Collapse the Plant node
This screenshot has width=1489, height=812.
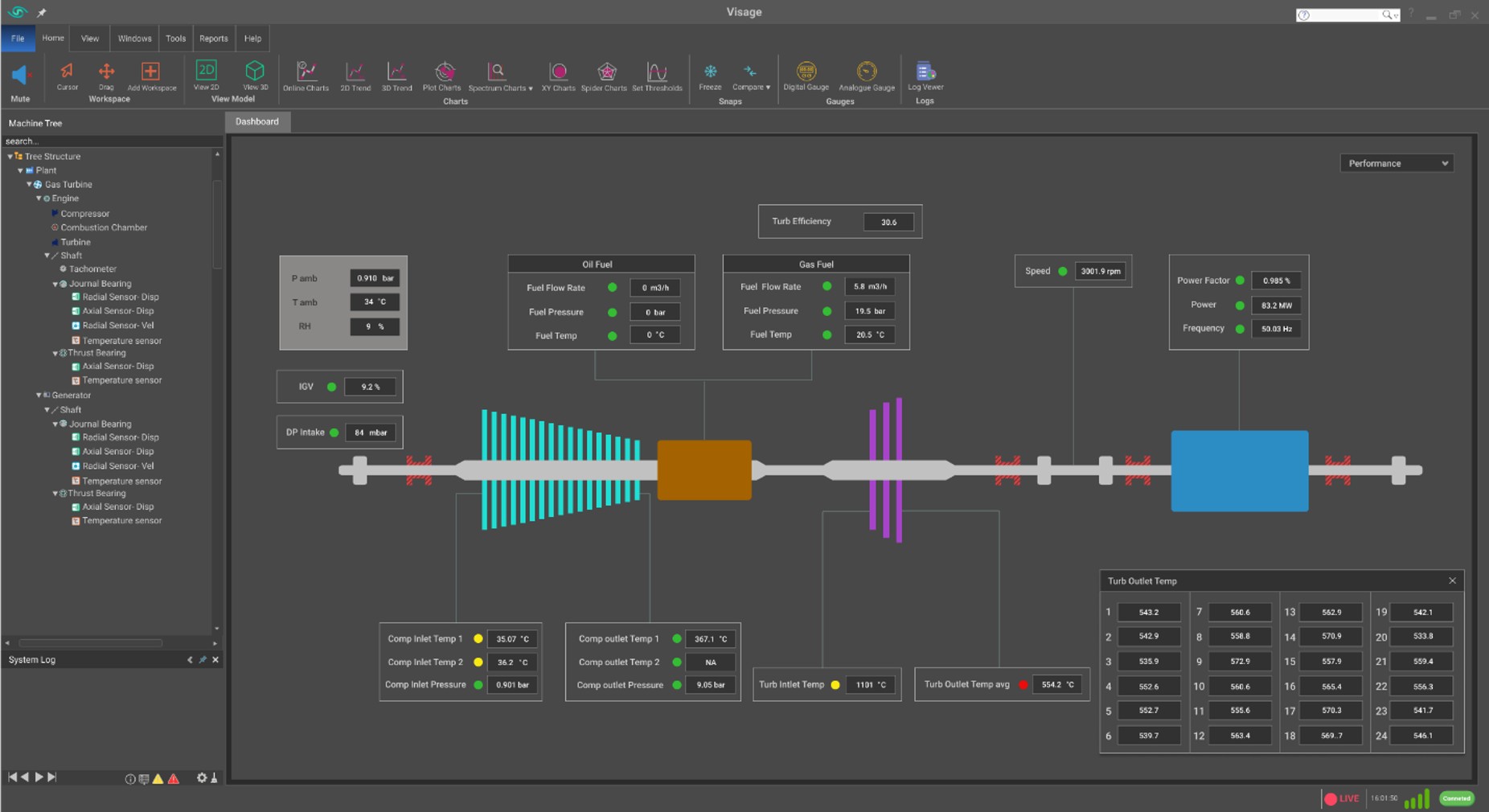coord(20,170)
